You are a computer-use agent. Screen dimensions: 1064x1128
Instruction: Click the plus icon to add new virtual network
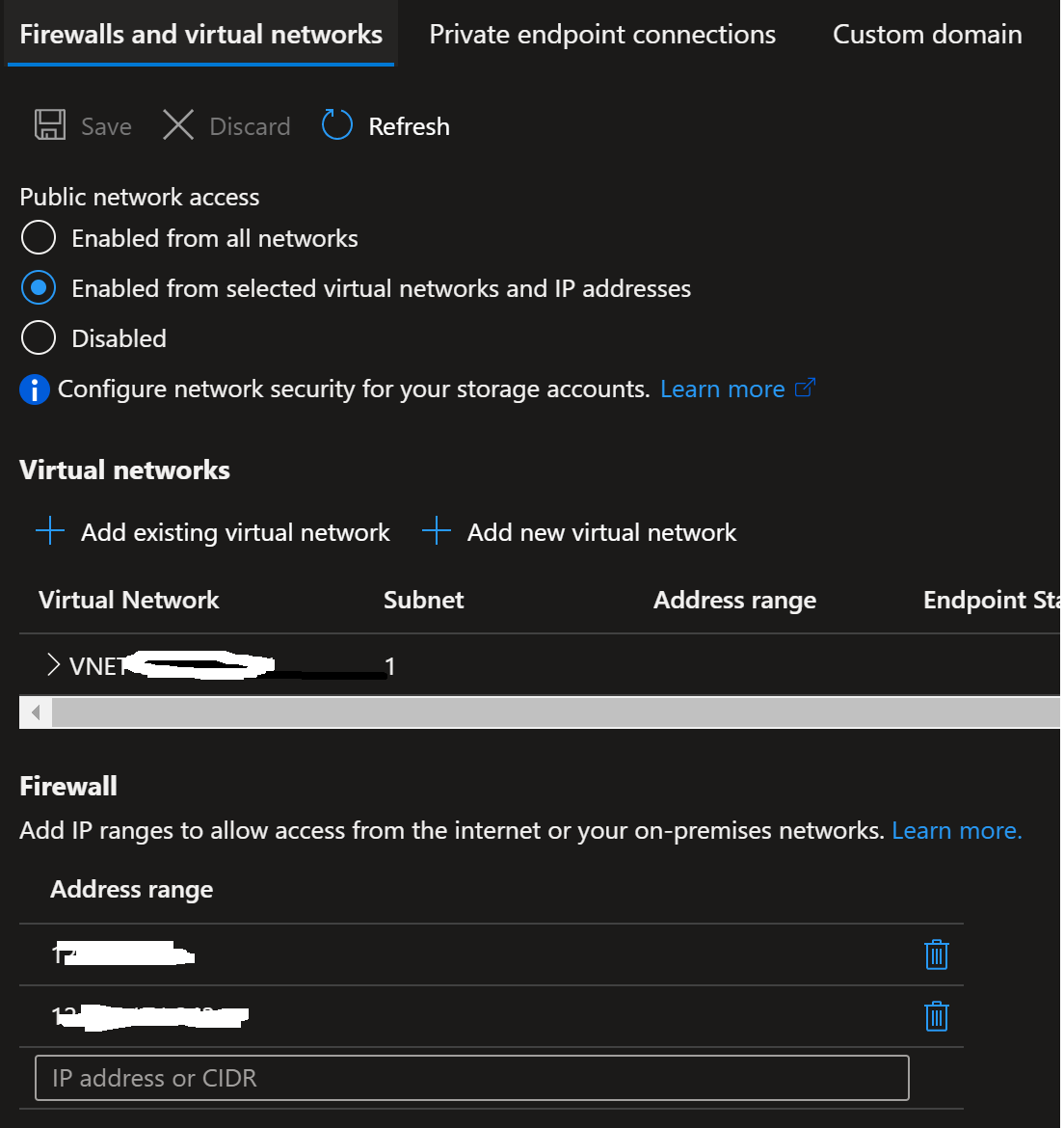point(436,530)
